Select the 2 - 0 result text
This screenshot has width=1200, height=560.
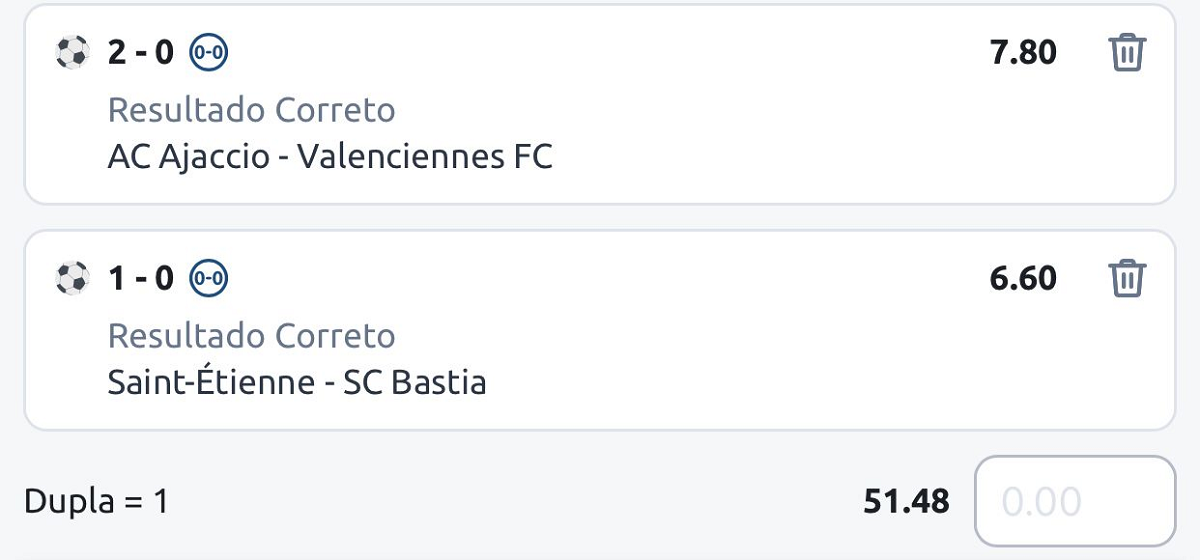click(141, 52)
